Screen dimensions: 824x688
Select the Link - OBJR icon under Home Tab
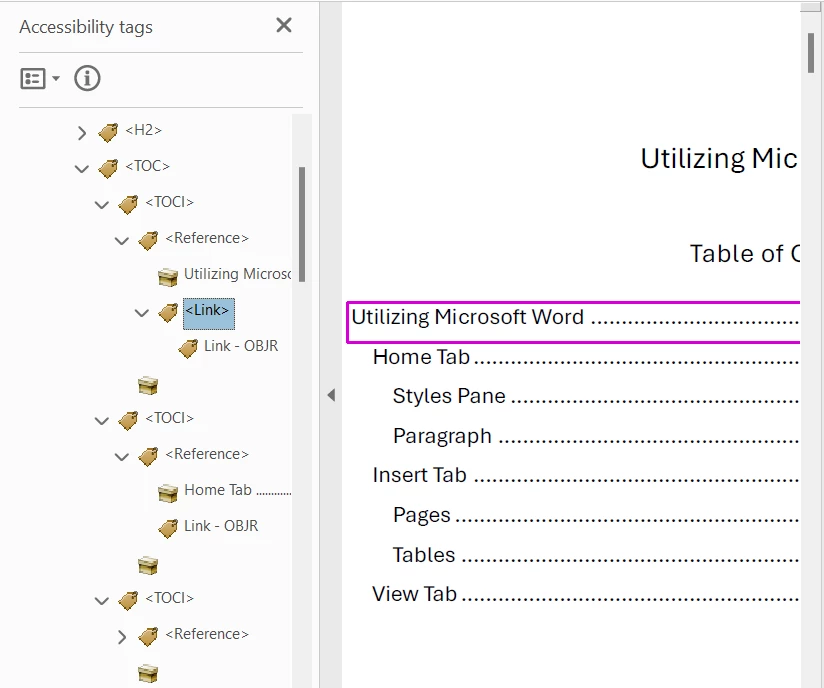(168, 529)
